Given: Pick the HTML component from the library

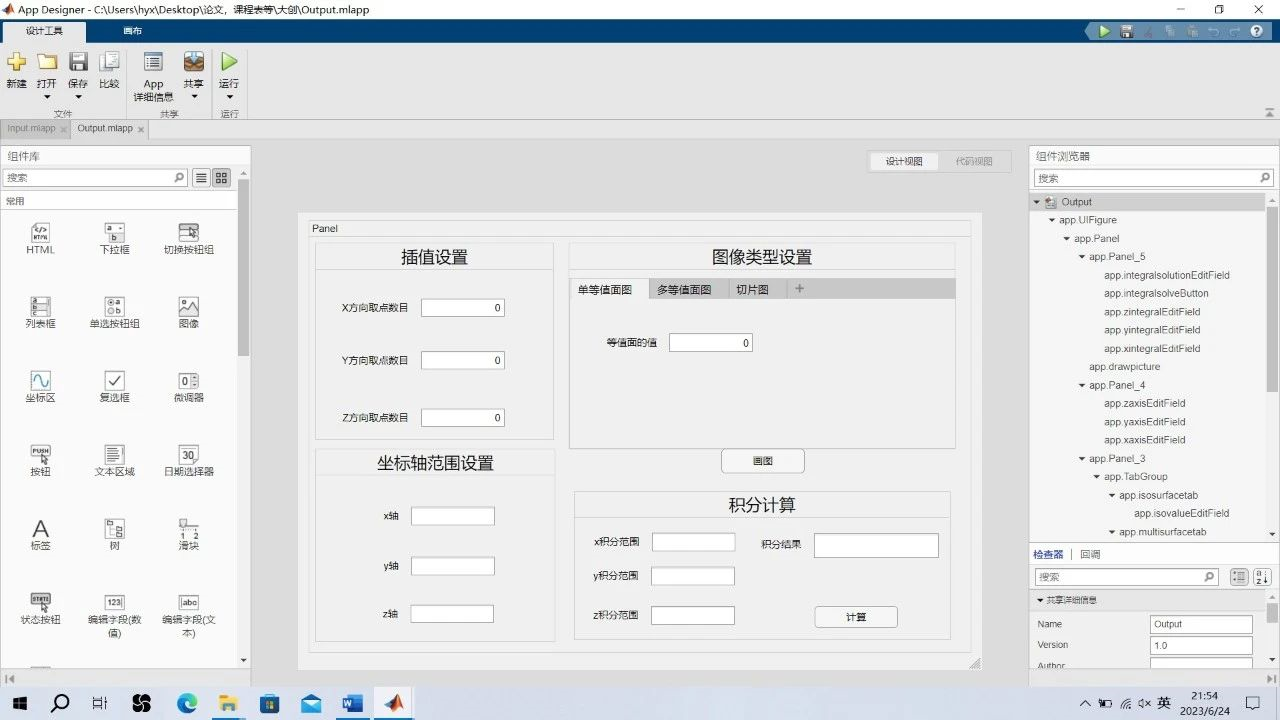Looking at the screenshot, I should click(40, 233).
